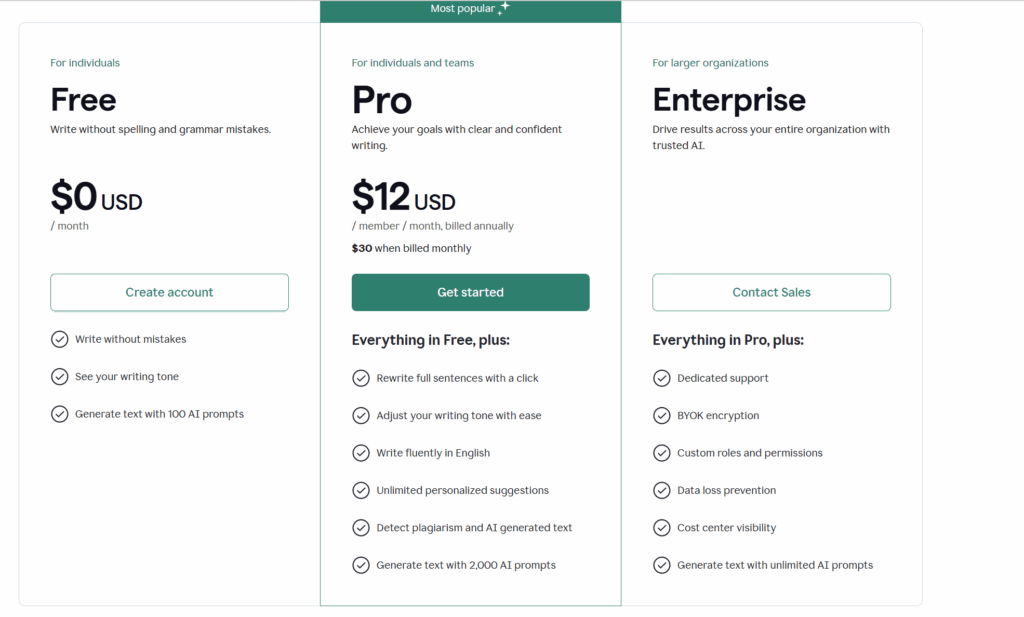
Task: Click checkmark beside Data loss prevention
Action: tap(662, 490)
